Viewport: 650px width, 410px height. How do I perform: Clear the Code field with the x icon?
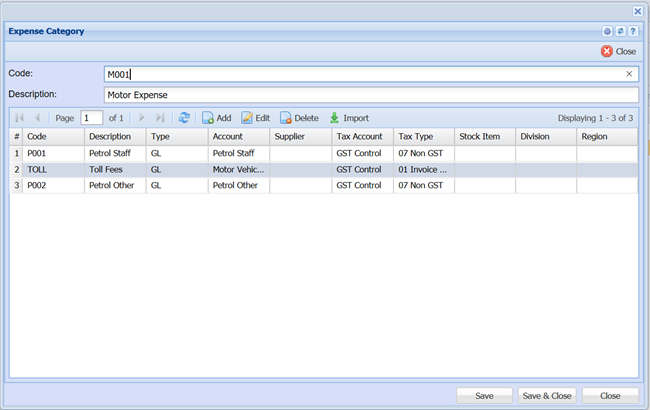629,74
